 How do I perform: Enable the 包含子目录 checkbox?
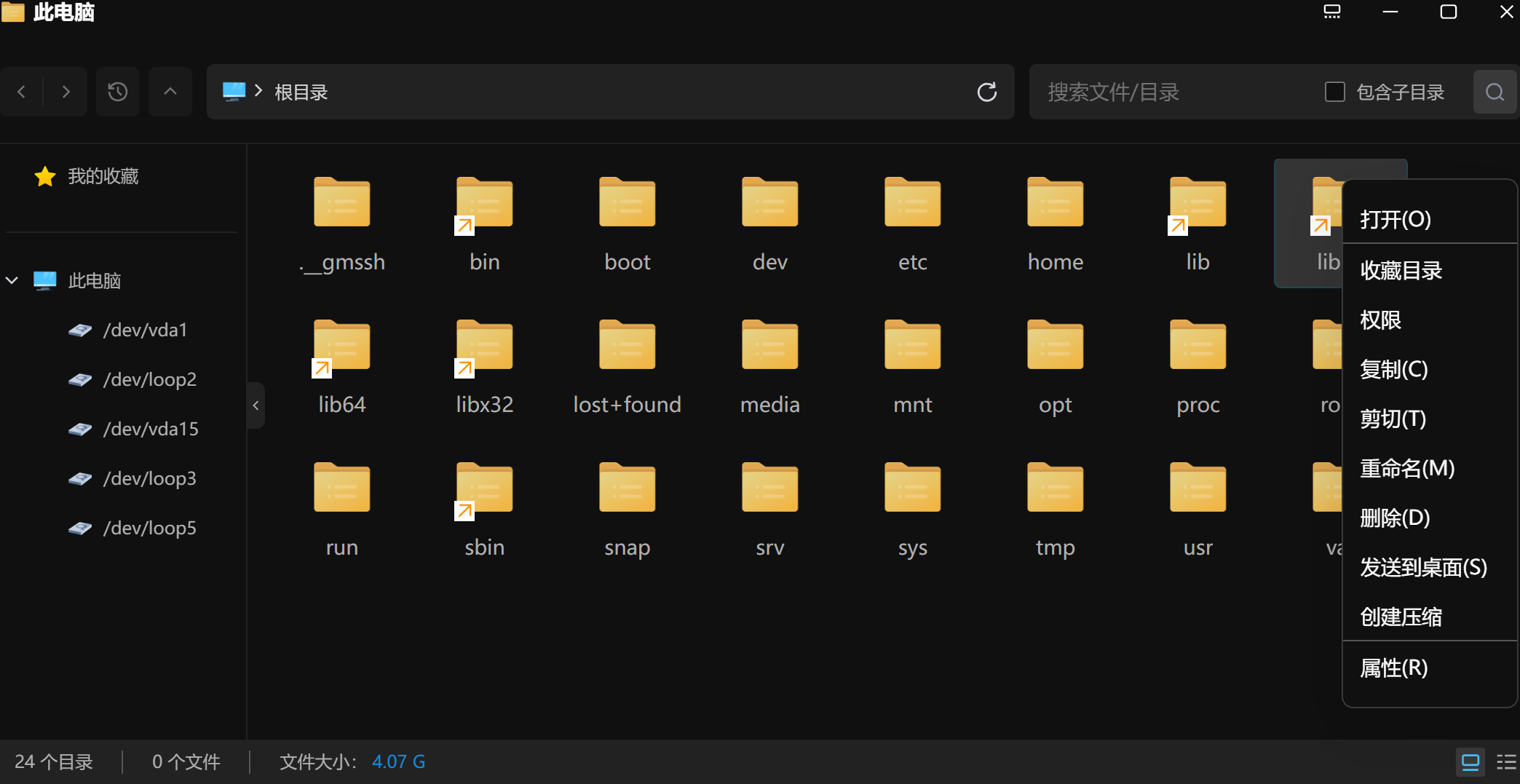pyautogui.click(x=1334, y=92)
